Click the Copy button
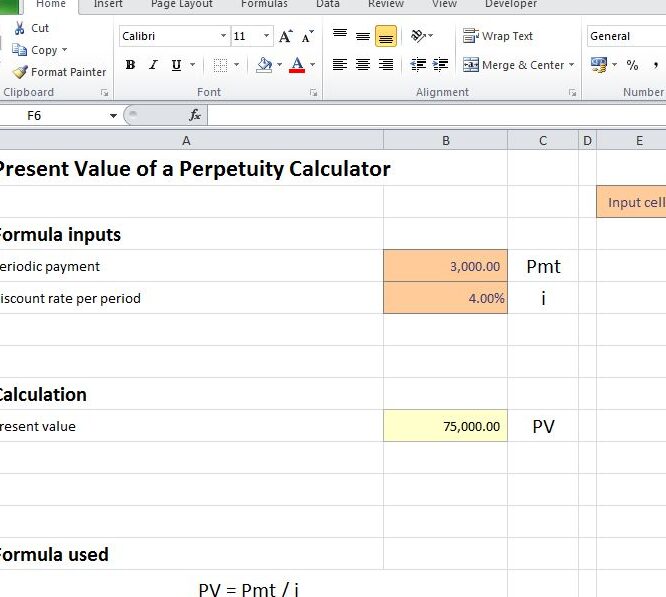666x597 pixels. pyautogui.click(x=36, y=50)
